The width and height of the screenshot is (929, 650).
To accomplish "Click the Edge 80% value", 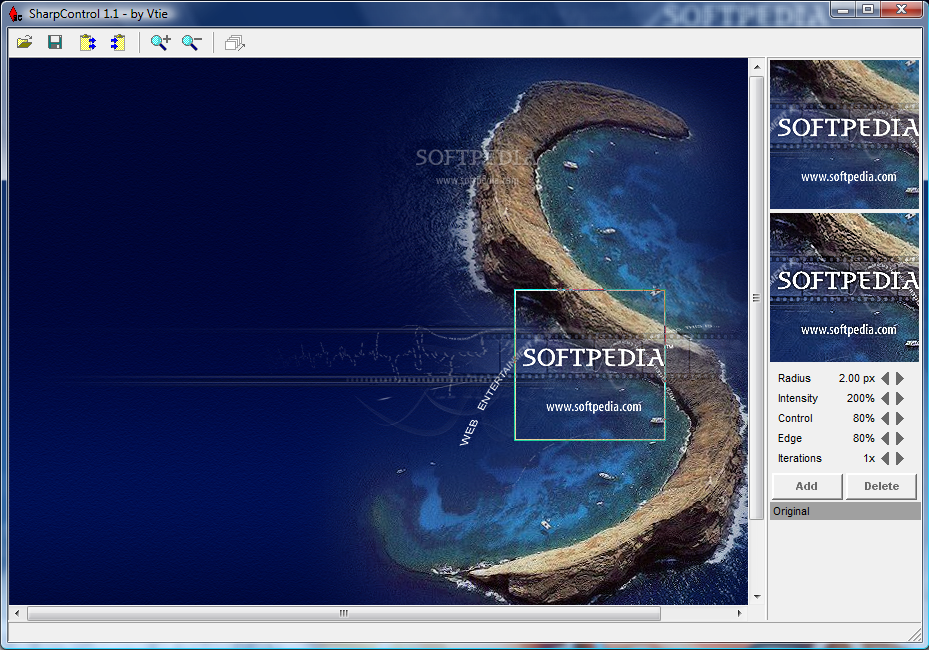I will click(864, 438).
